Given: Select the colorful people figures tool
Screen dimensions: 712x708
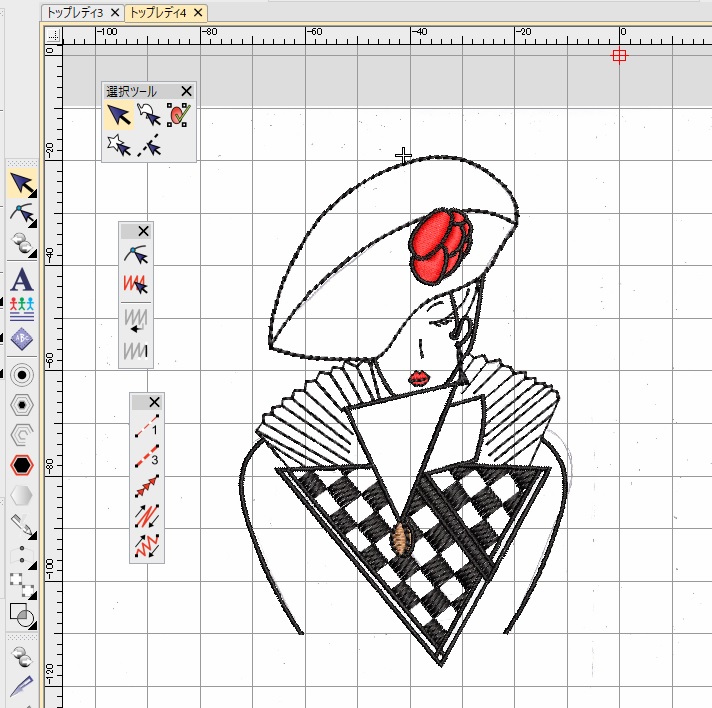Looking at the screenshot, I should coord(22,309).
